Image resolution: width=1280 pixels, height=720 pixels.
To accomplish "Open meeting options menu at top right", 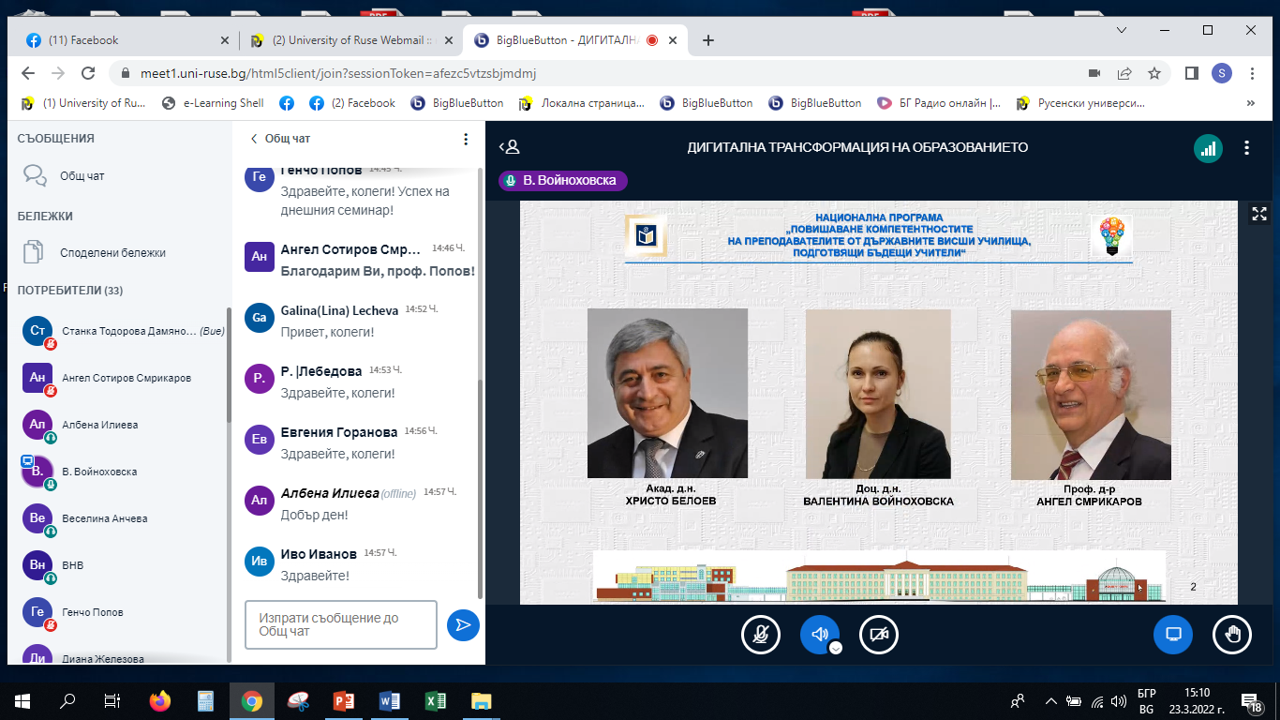I will (1246, 148).
